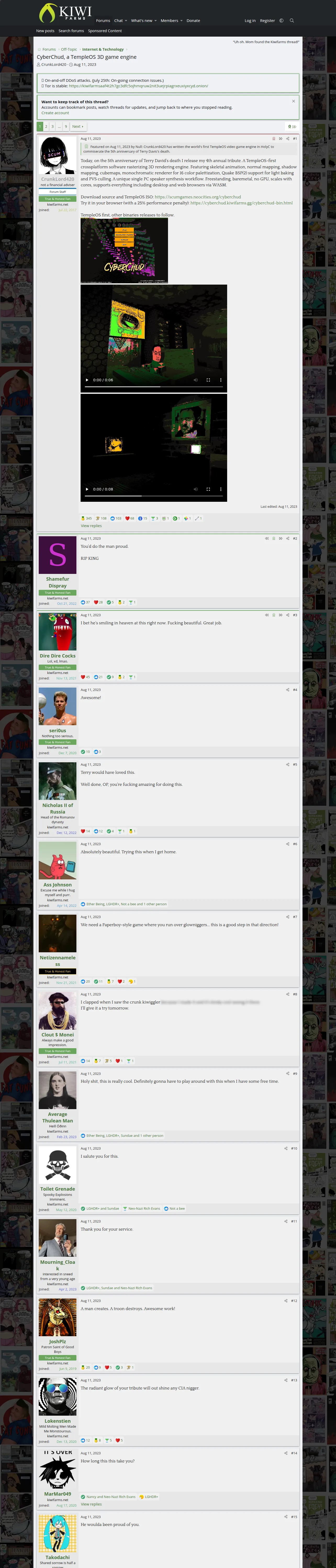Image resolution: width=336 pixels, height=1568 pixels.
Task: Open post #5 permalink number
Action: click(x=295, y=764)
